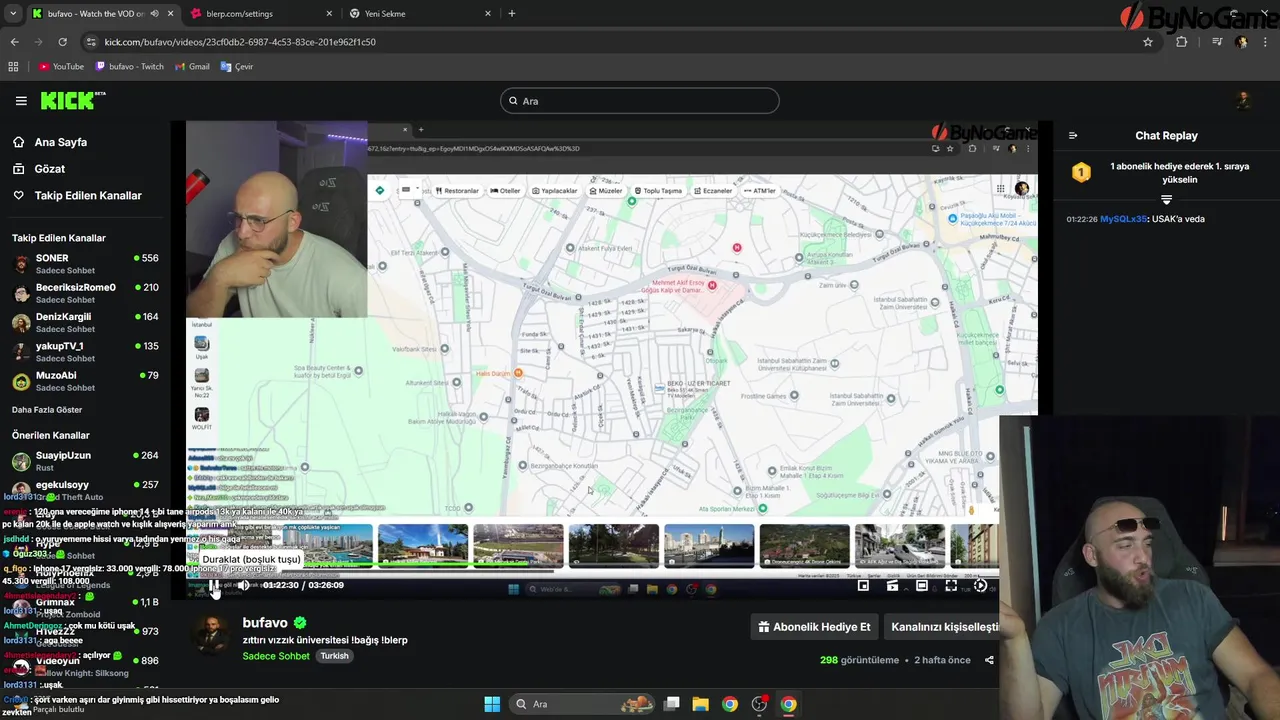Open the YouTube bookmark
This screenshot has width=1280, height=720.
tap(61, 67)
